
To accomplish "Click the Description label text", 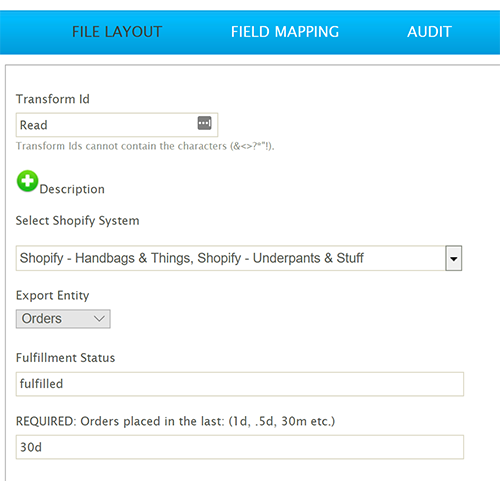I will click(x=72, y=189).
